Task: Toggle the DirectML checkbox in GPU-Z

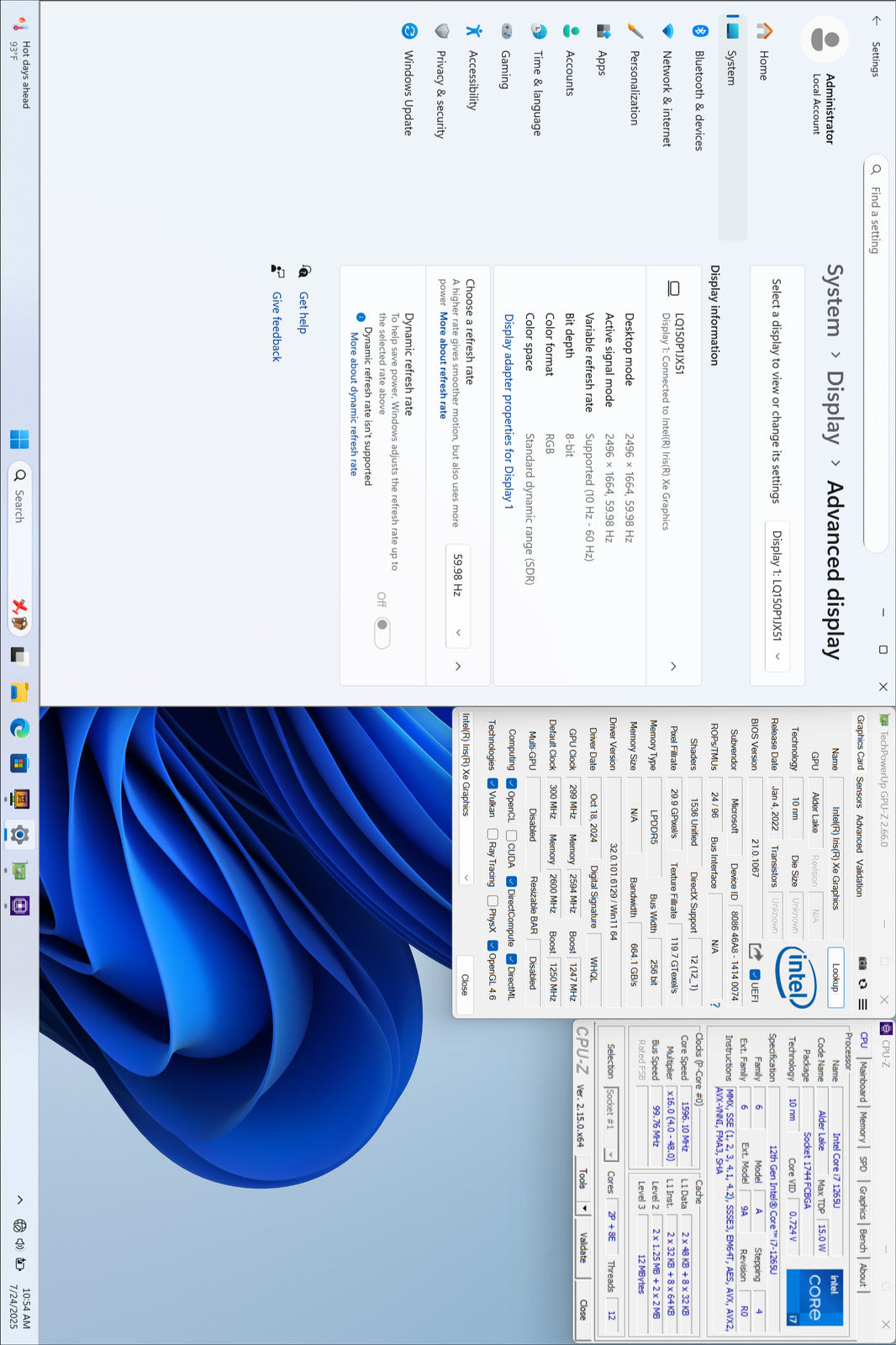Action: click(511, 958)
